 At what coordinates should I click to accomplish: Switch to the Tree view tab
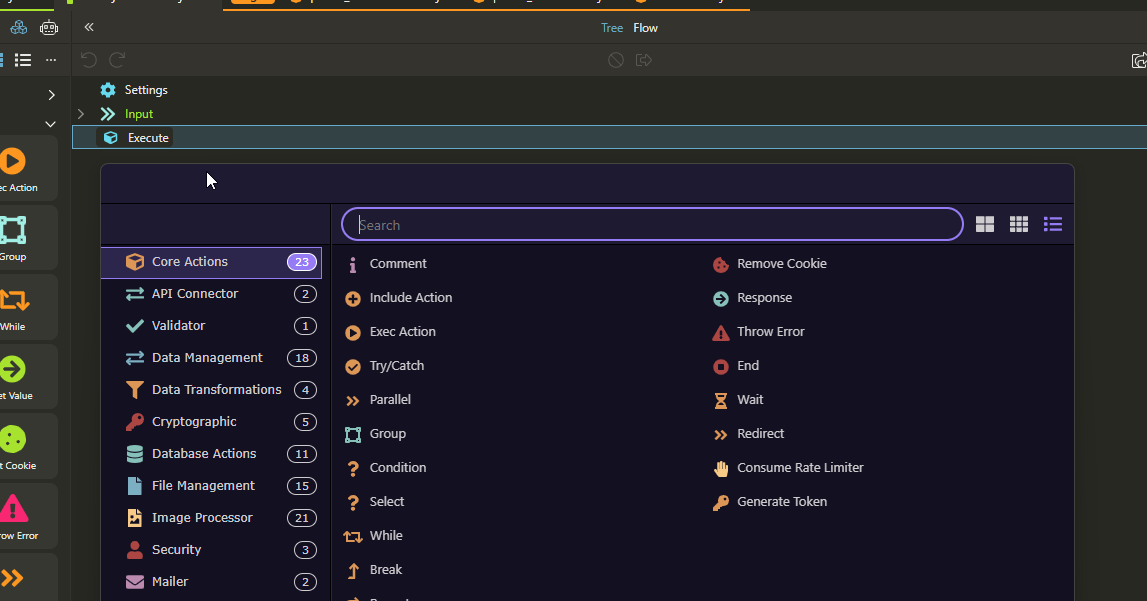pos(612,28)
